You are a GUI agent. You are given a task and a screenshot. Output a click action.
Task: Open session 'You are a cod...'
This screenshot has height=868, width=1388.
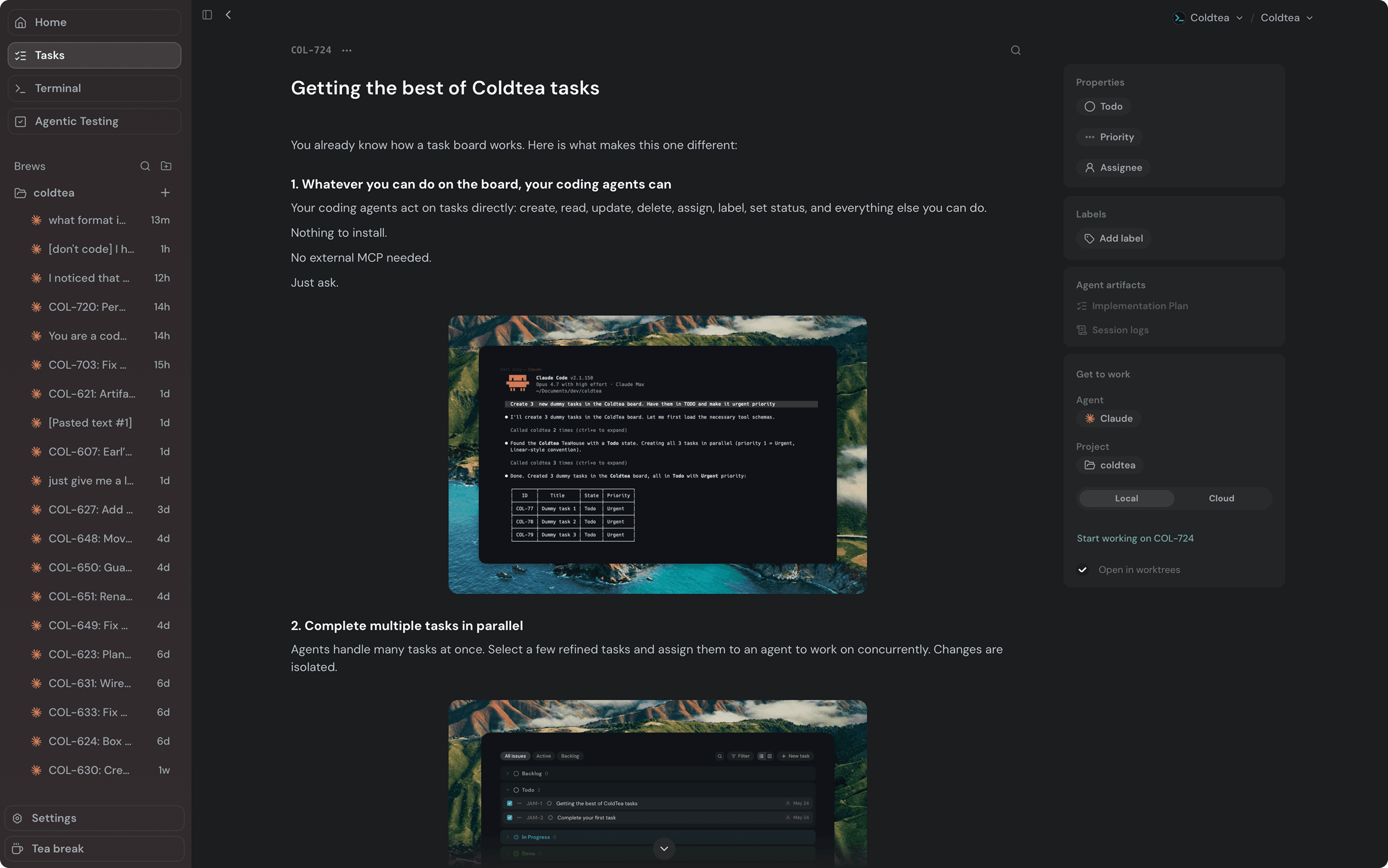pos(100,336)
